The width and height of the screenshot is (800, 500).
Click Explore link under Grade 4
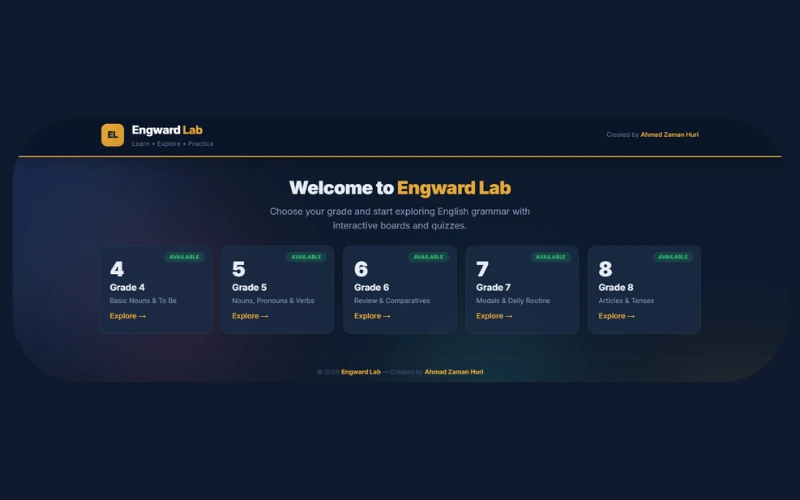(x=128, y=316)
